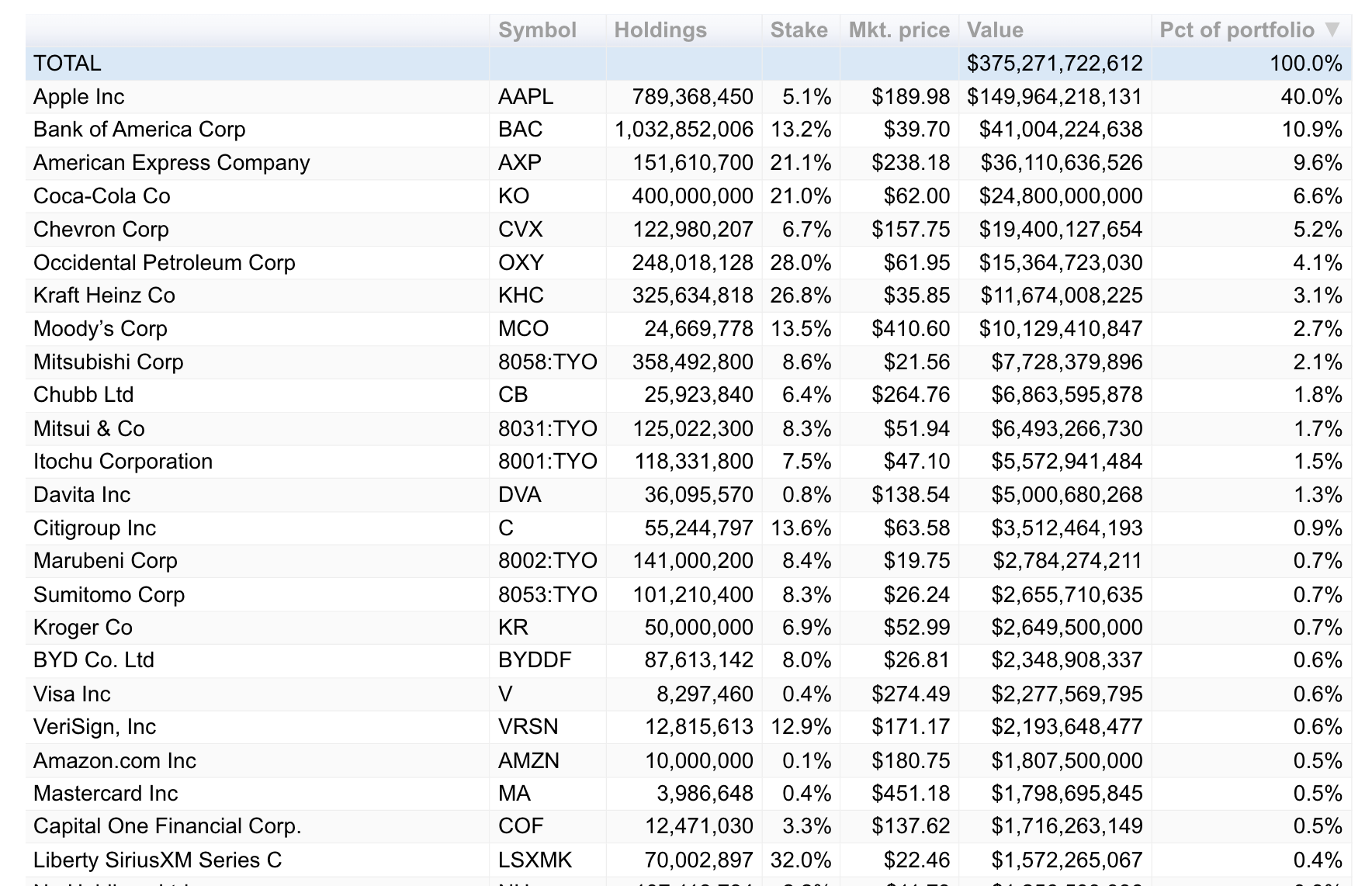Select Mastercard Inc row name
Screen dimensions: 1372x886
point(106,794)
